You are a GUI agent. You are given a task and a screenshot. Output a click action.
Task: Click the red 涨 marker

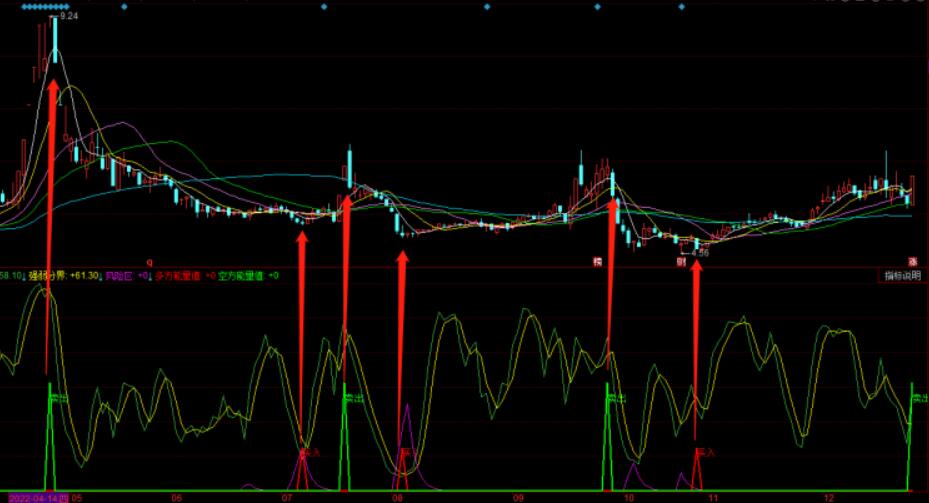click(912, 262)
